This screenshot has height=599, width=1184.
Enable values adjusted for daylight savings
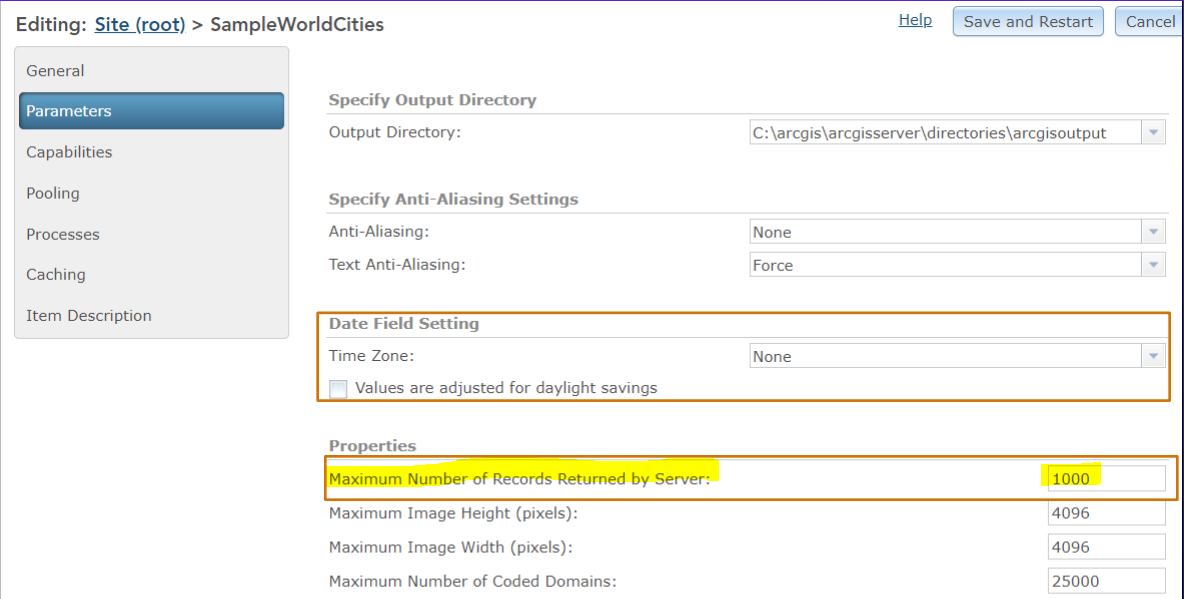(x=338, y=389)
